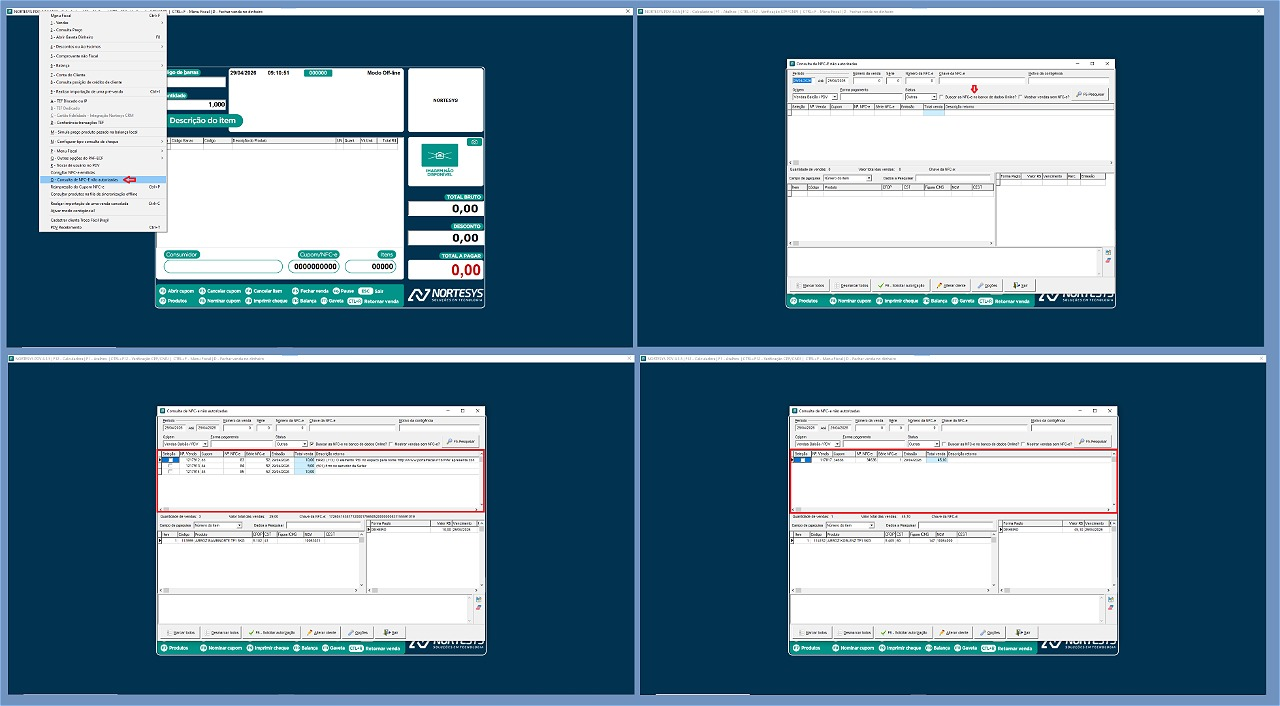Open 'P - Menu Fiscal' submenu
1280x706 pixels.
point(102,150)
